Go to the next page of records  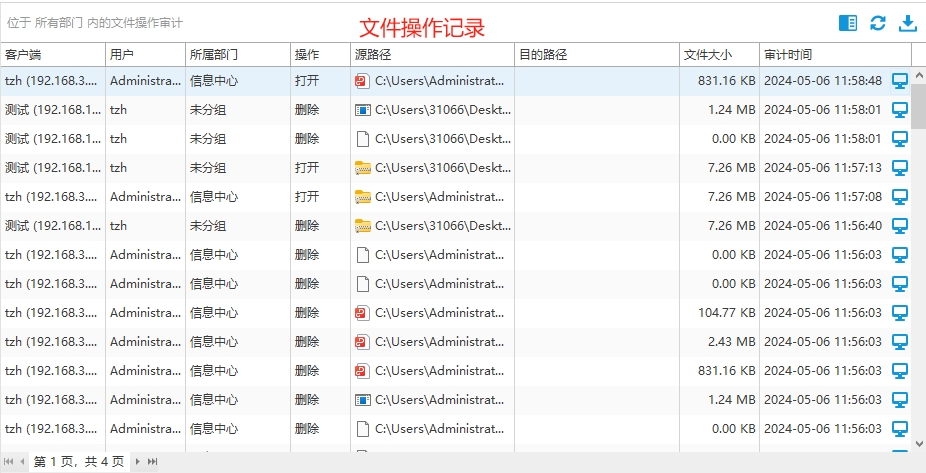click(137, 461)
